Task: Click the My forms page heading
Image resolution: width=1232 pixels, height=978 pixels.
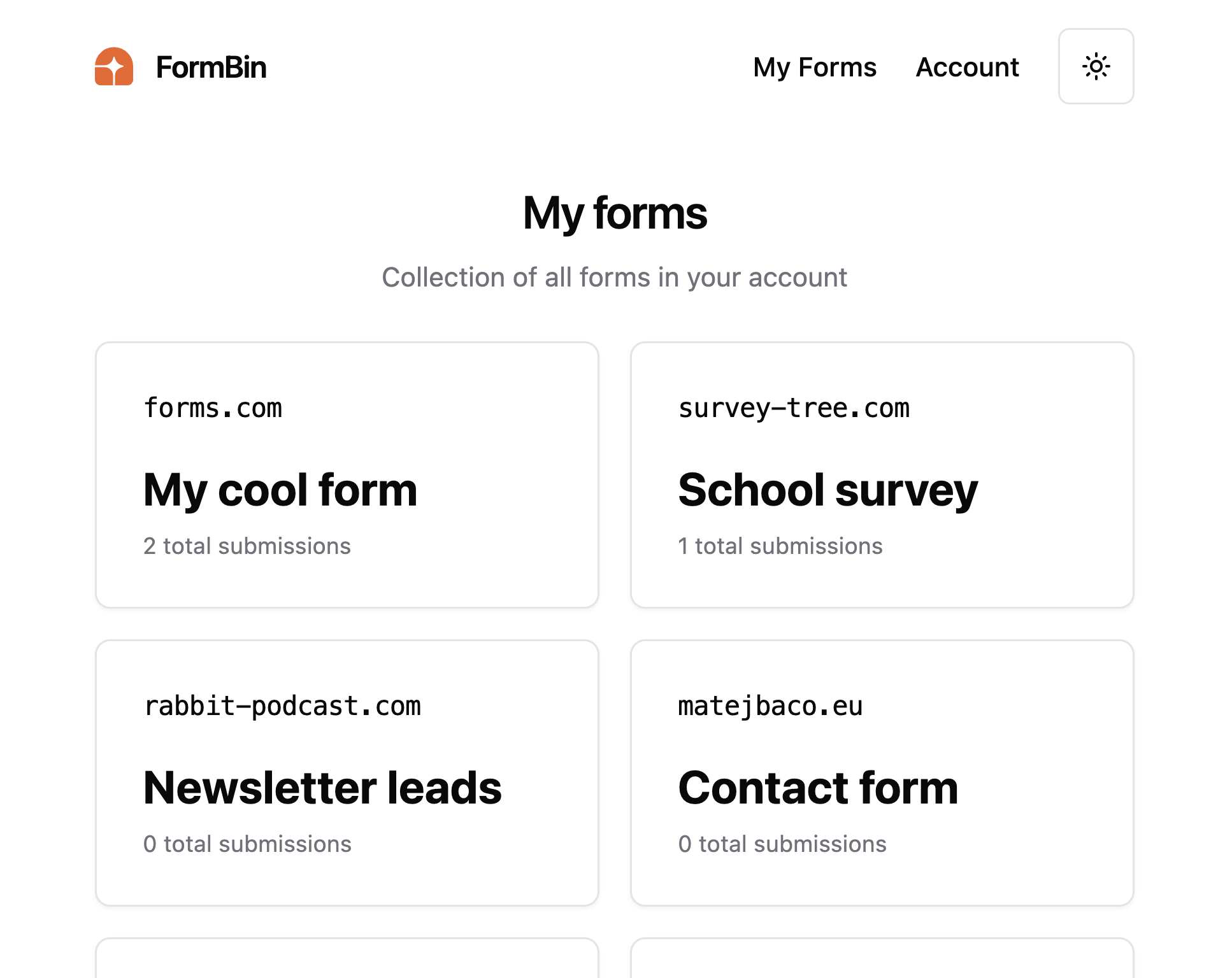Action: click(615, 213)
